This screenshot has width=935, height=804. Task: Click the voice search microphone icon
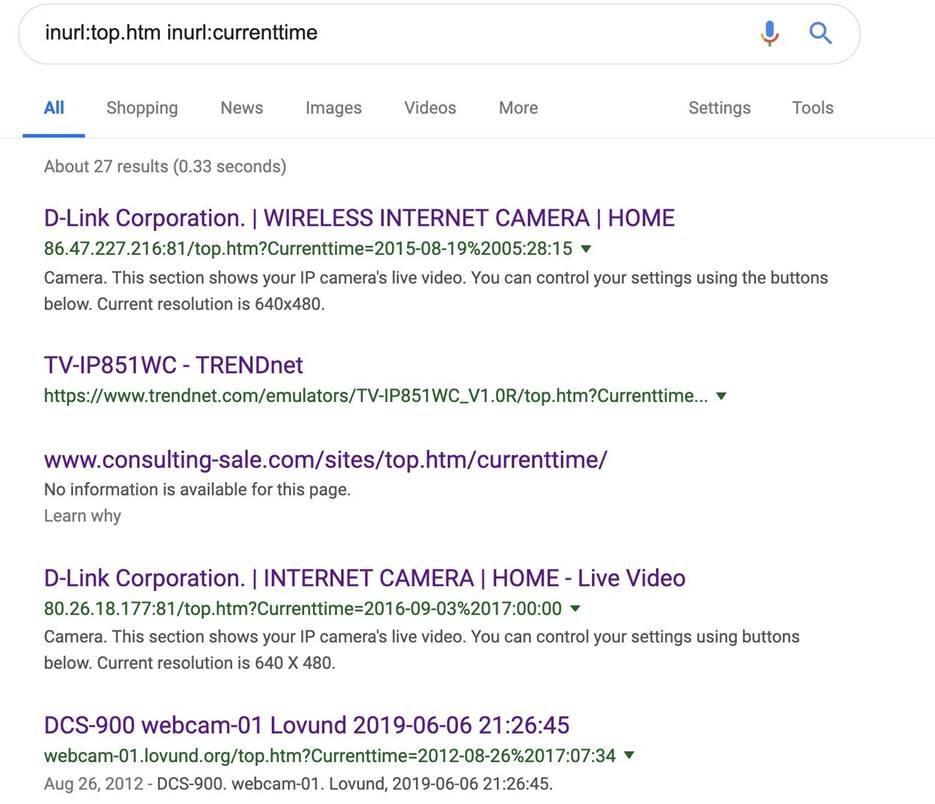pyautogui.click(x=769, y=33)
